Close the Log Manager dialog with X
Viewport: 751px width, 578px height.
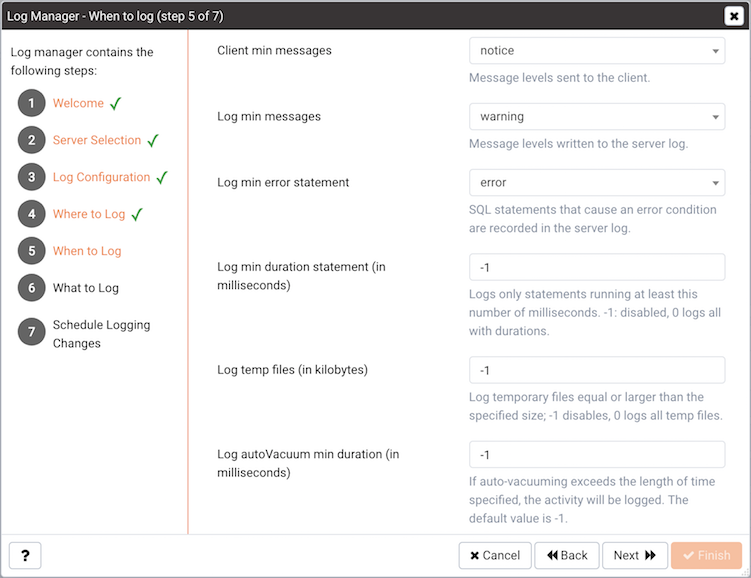tap(733, 16)
